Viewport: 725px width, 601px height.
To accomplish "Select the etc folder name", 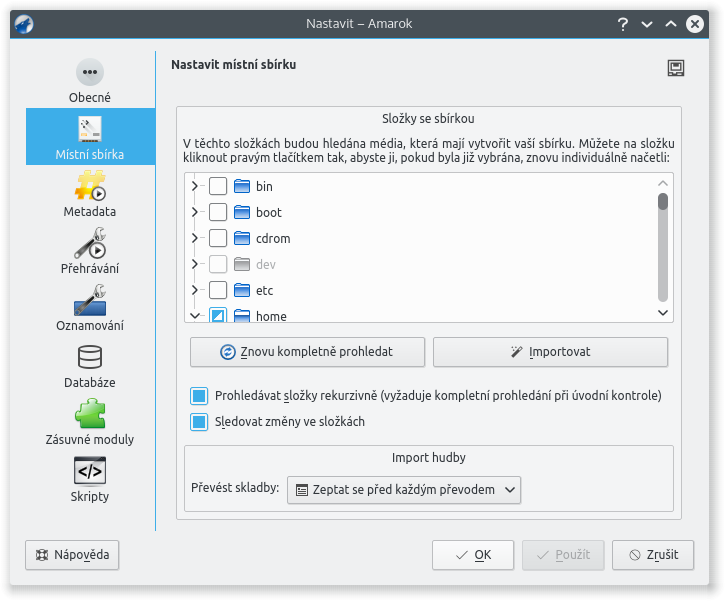I will 264,290.
